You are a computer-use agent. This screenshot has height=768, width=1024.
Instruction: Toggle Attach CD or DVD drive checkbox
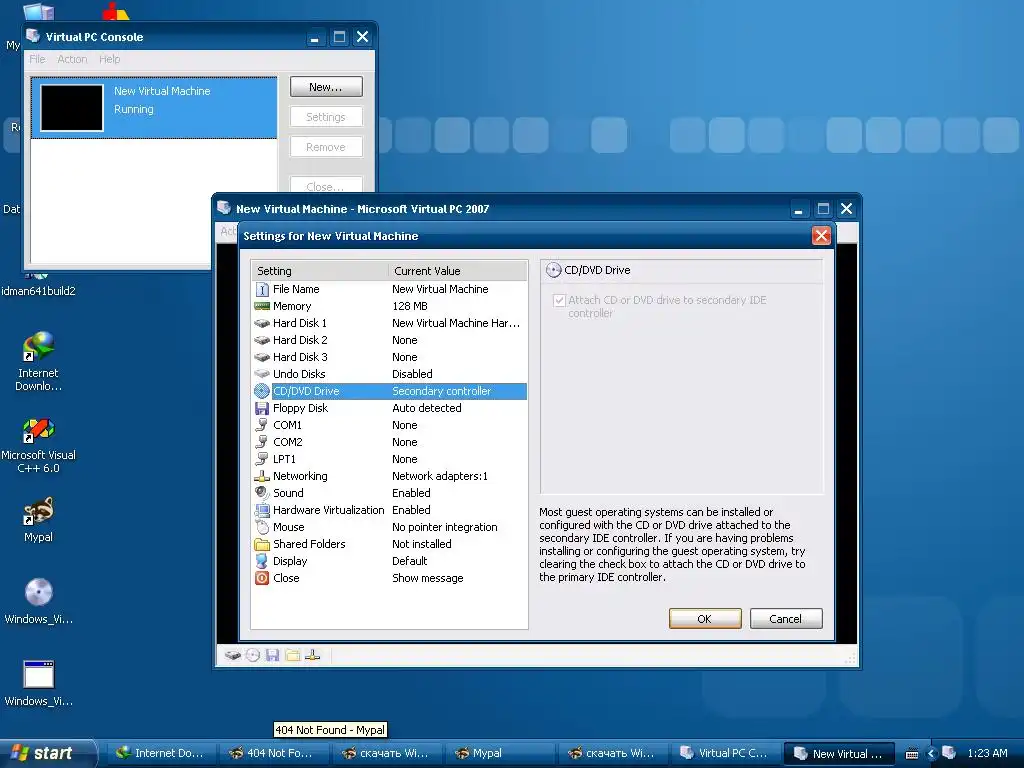(559, 300)
